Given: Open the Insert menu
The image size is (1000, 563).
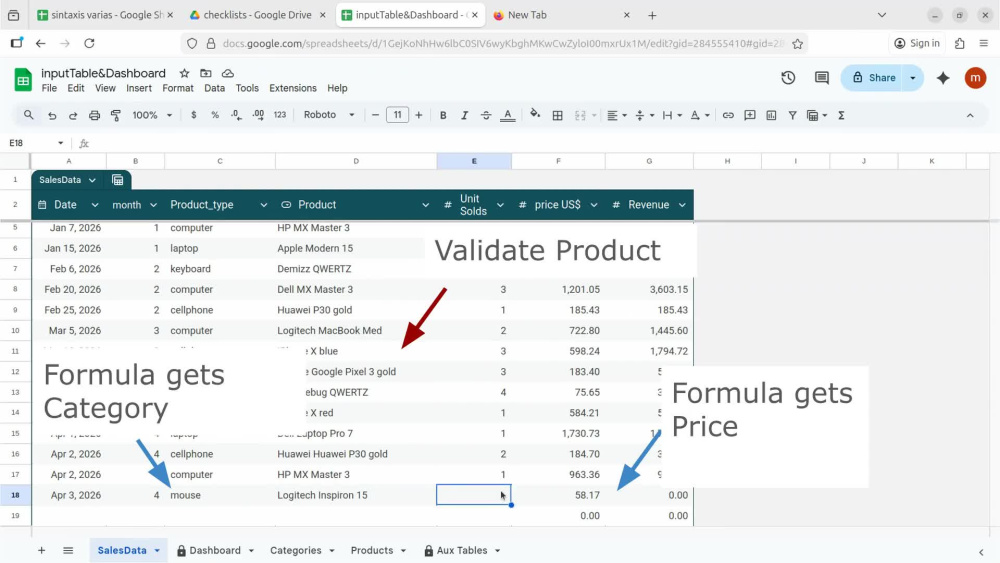Looking at the screenshot, I should (138, 88).
